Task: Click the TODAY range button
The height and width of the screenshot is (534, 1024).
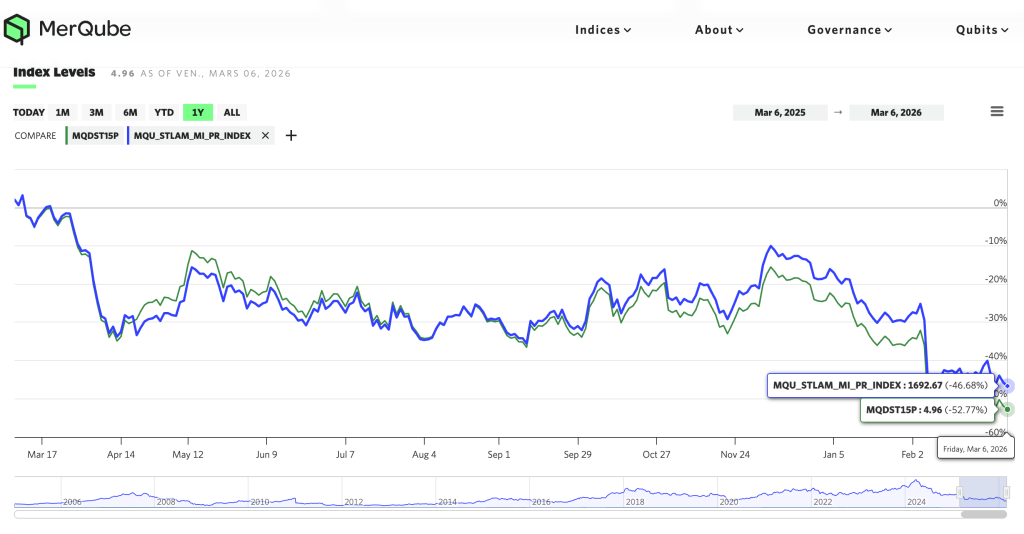Action: coord(29,113)
